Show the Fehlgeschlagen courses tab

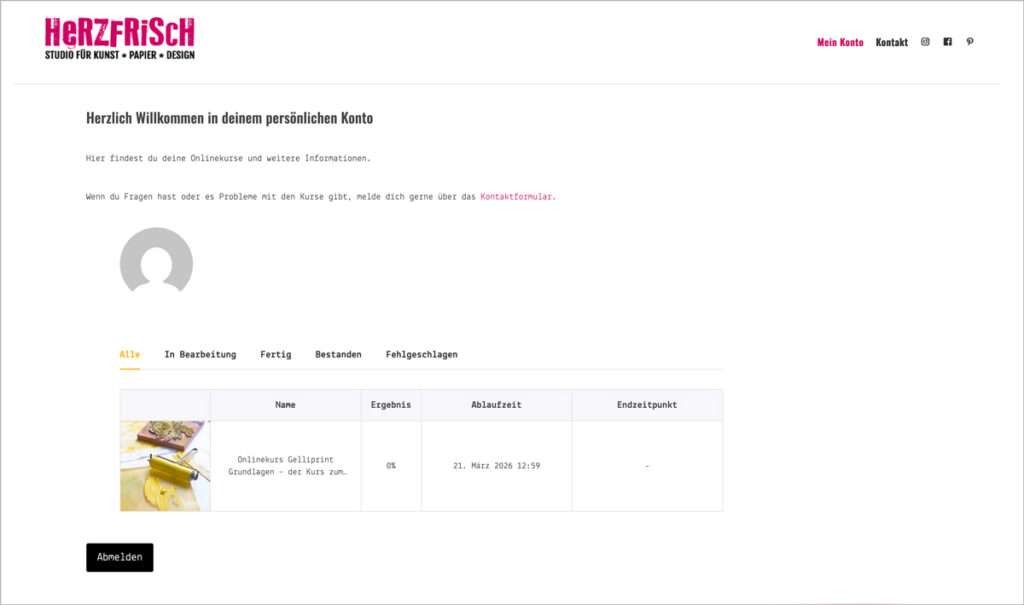421,354
